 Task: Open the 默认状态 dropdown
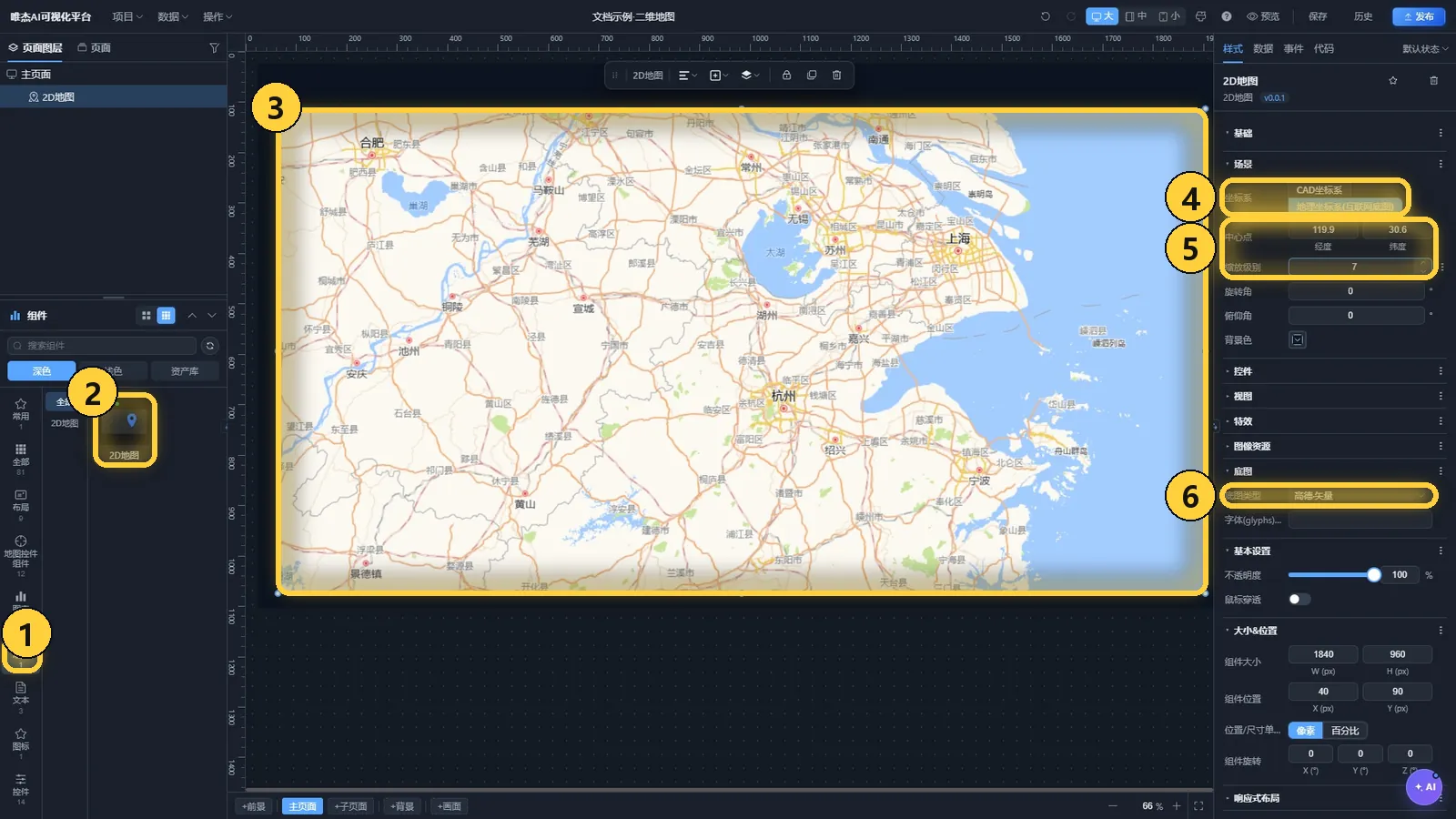click(1424, 49)
